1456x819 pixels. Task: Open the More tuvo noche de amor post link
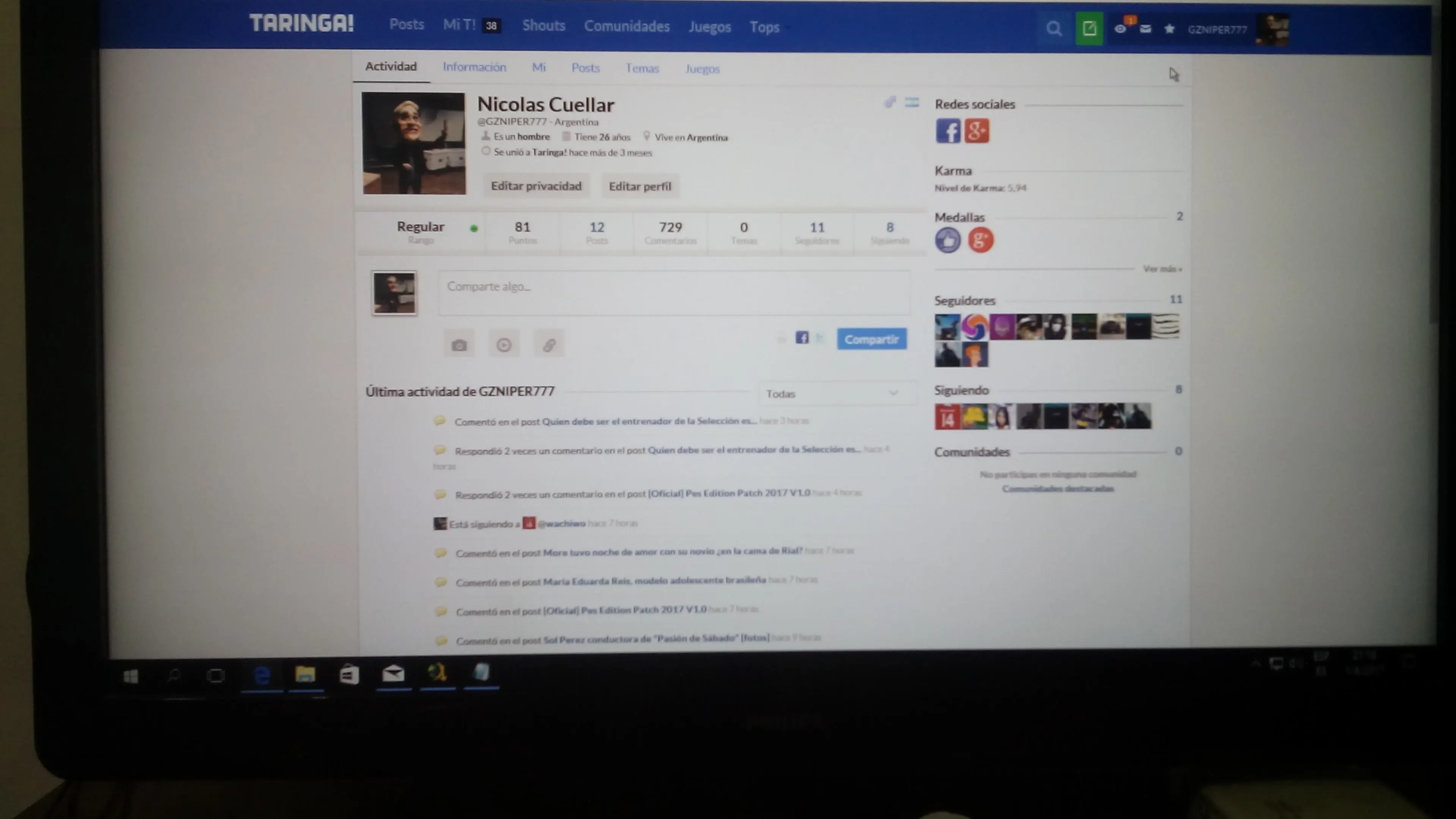tap(673, 551)
